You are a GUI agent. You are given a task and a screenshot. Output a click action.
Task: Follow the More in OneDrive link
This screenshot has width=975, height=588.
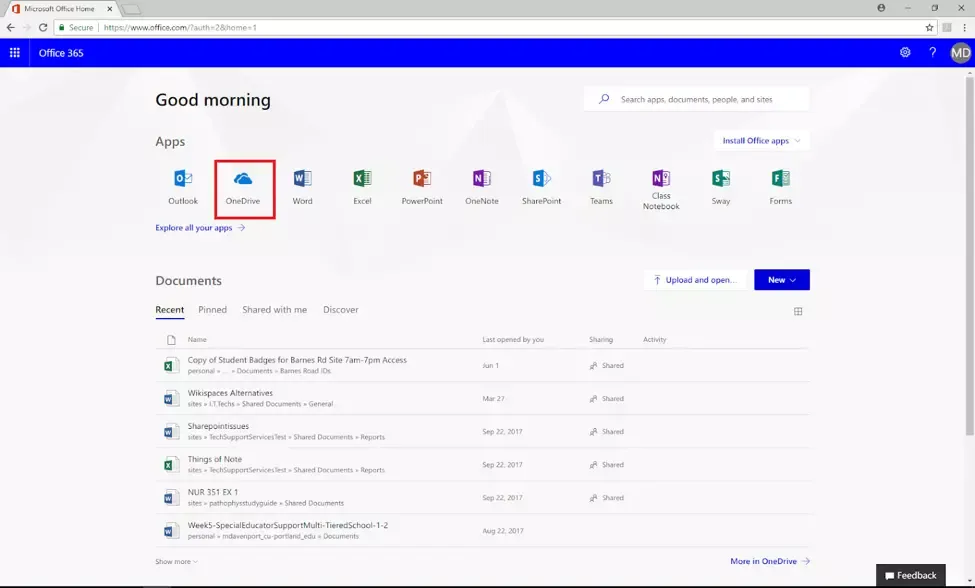tap(770, 561)
